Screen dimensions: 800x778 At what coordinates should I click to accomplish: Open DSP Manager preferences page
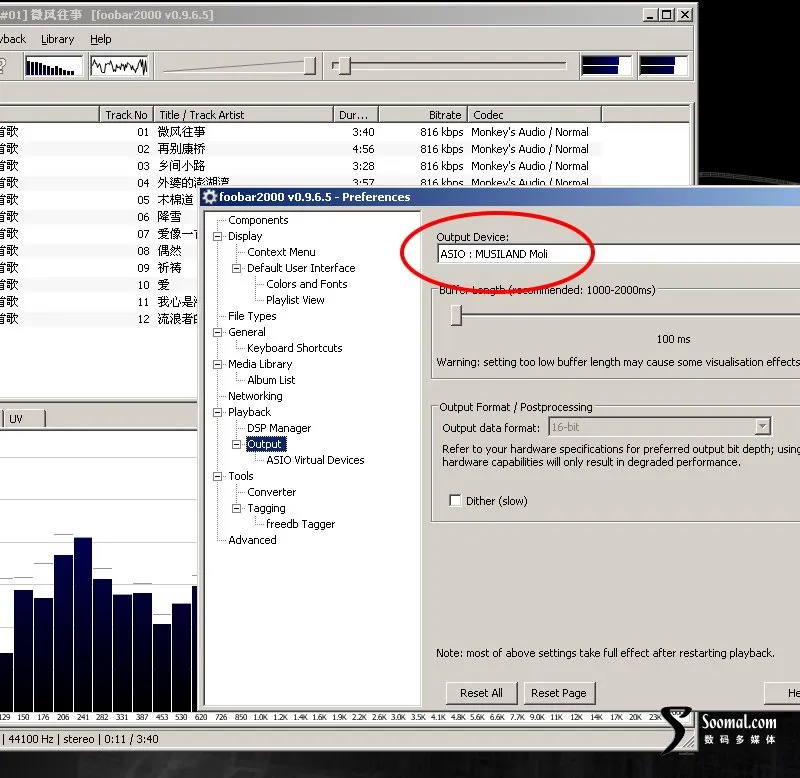pyautogui.click(x=279, y=428)
